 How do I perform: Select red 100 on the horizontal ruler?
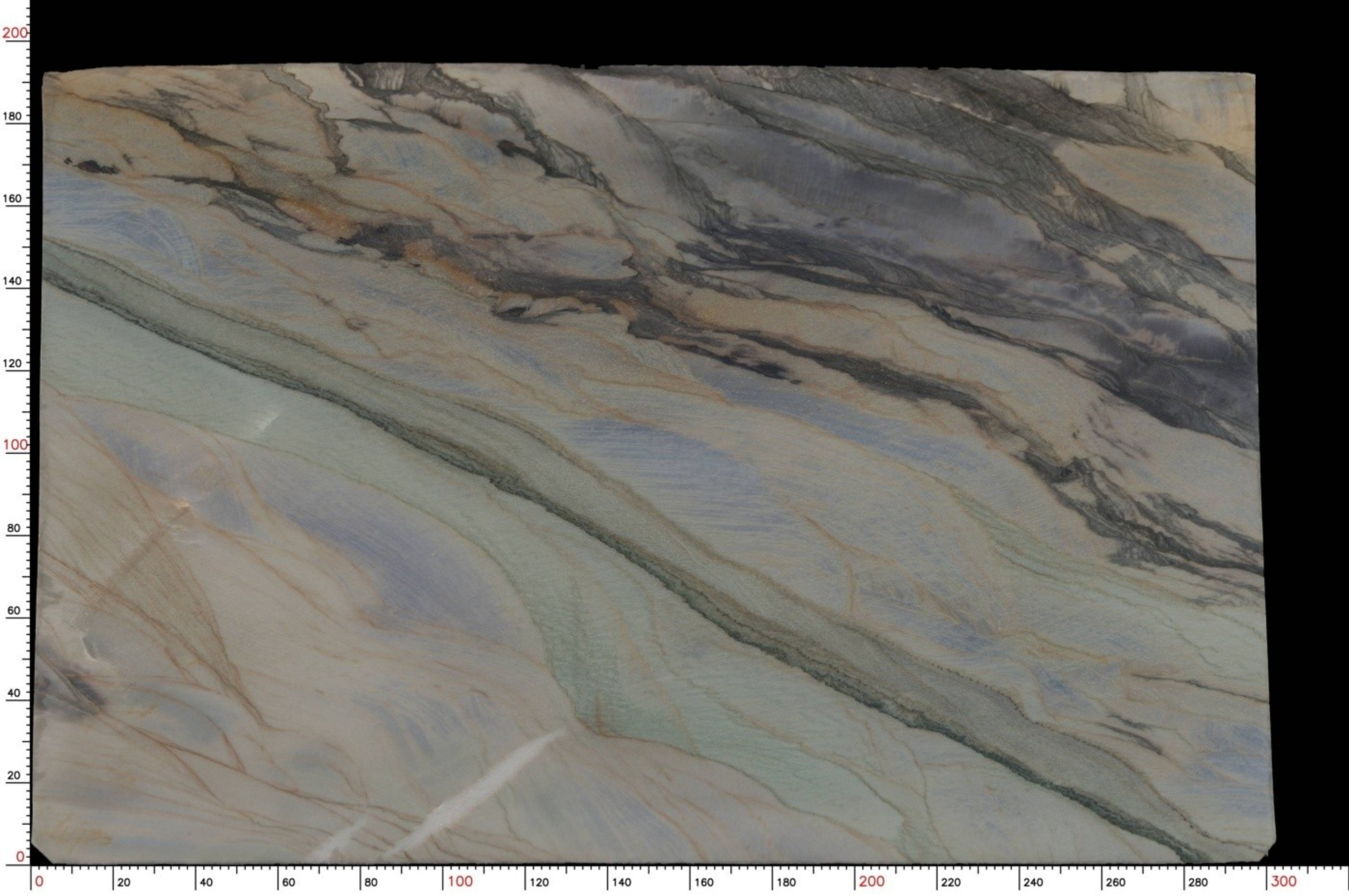pyautogui.click(x=460, y=881)
